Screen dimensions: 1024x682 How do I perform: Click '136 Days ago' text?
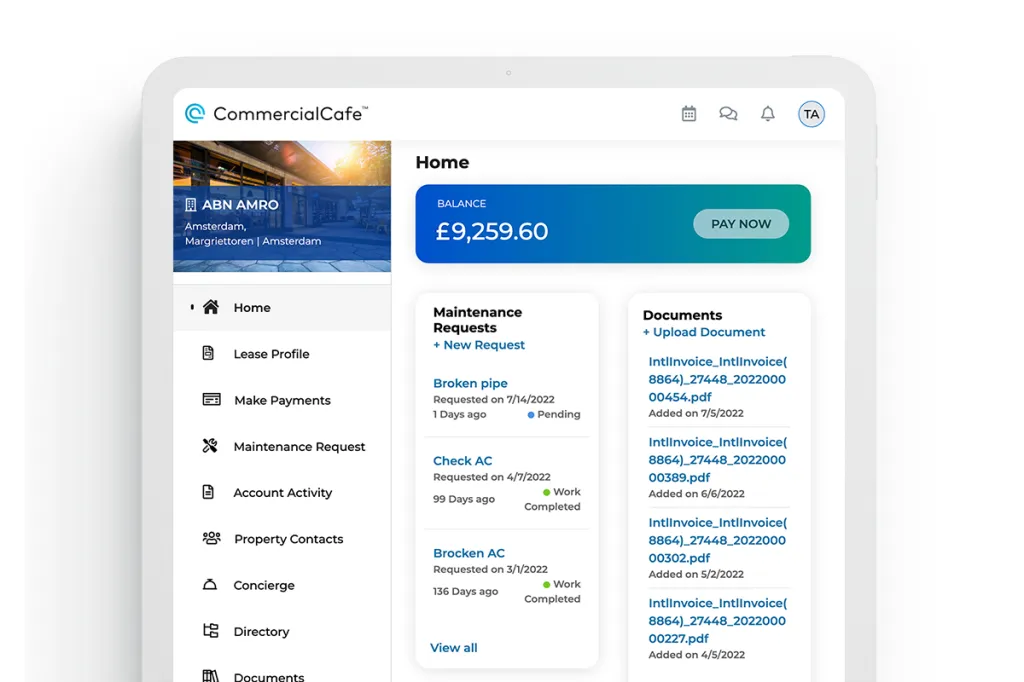click(466, 591)
